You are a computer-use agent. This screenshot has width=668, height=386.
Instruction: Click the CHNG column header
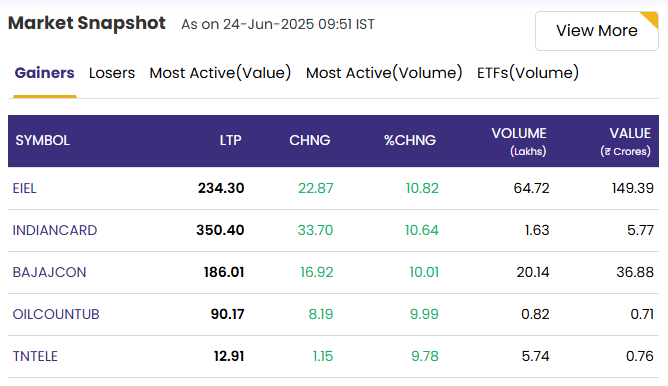[x=310, y=140]
